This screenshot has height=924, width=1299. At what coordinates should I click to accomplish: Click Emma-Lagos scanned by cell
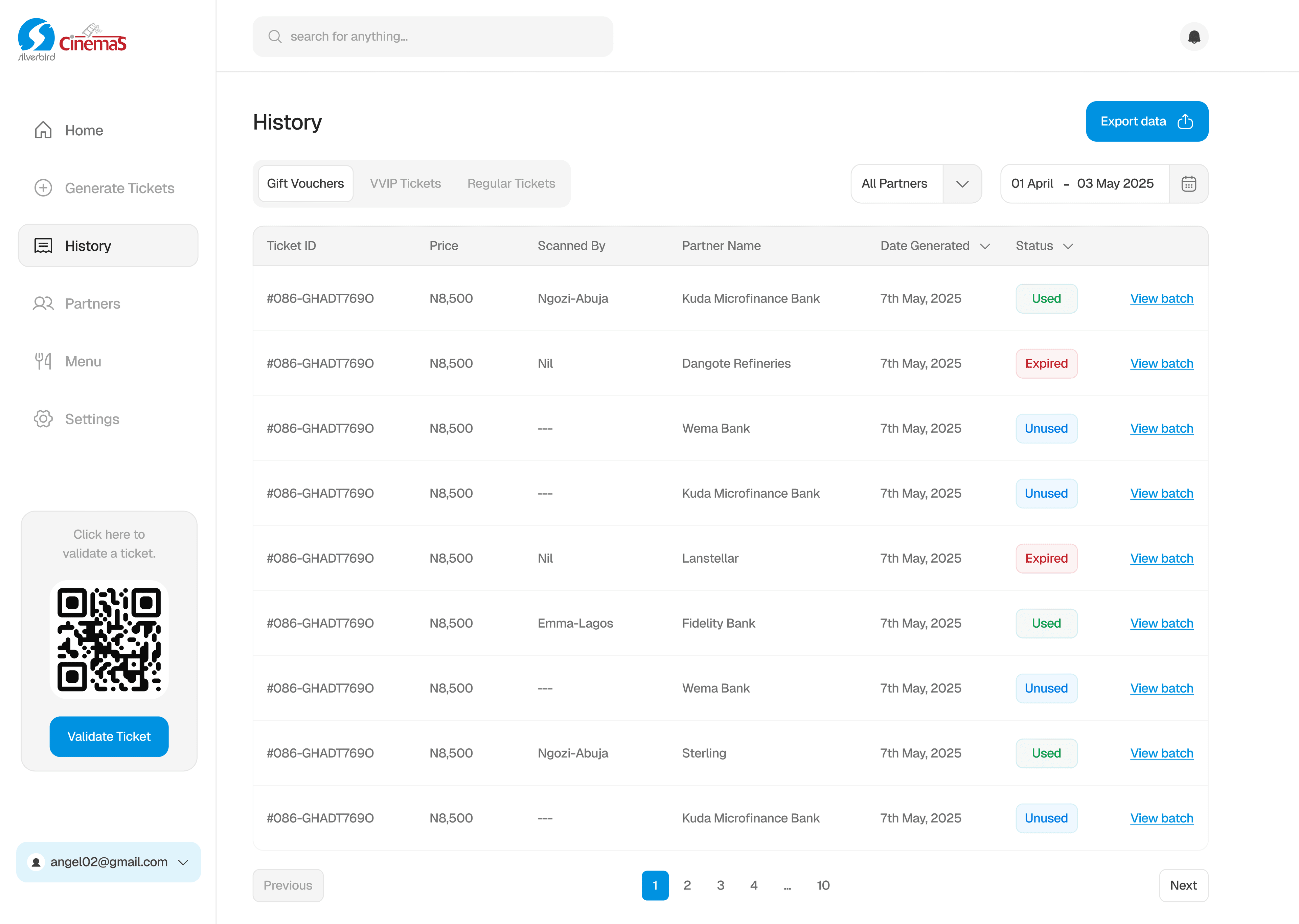point(575,623)
